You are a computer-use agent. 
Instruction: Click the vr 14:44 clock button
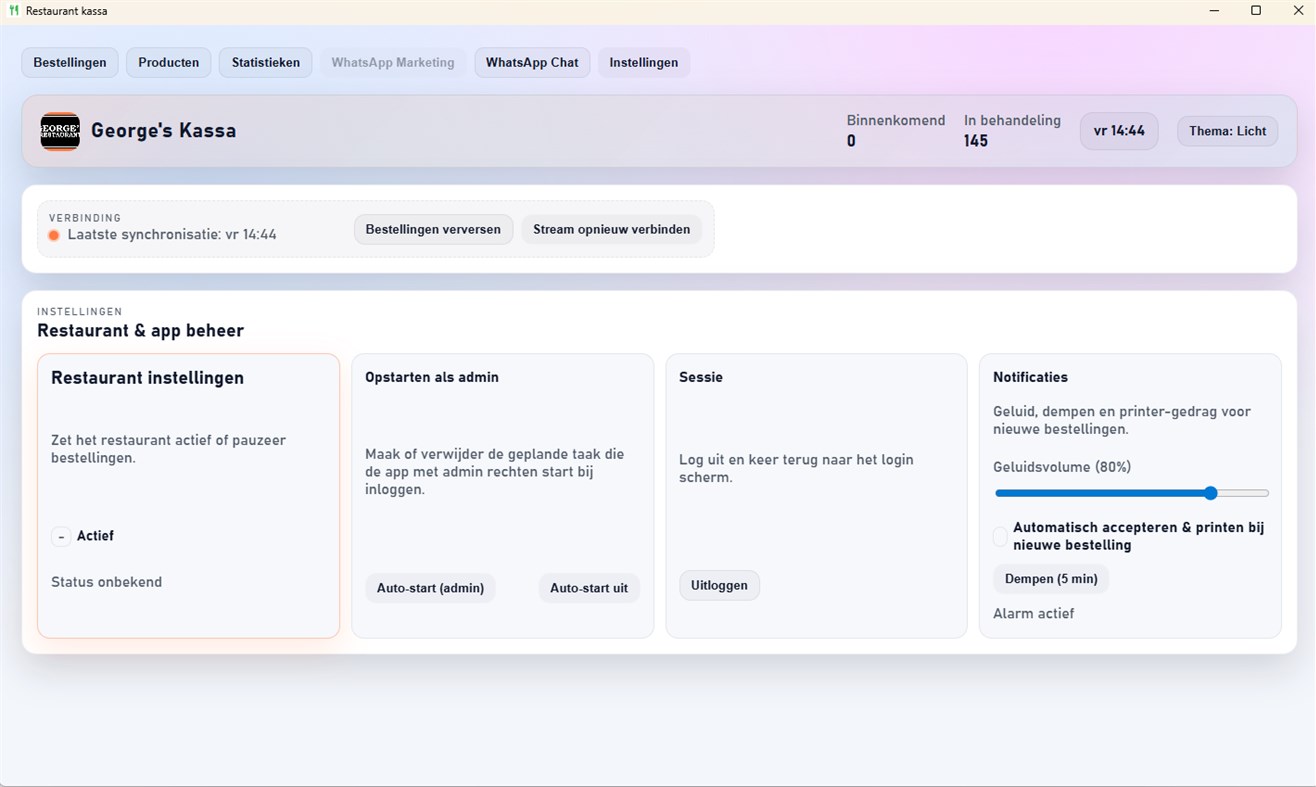click(x=1119, y=131)
